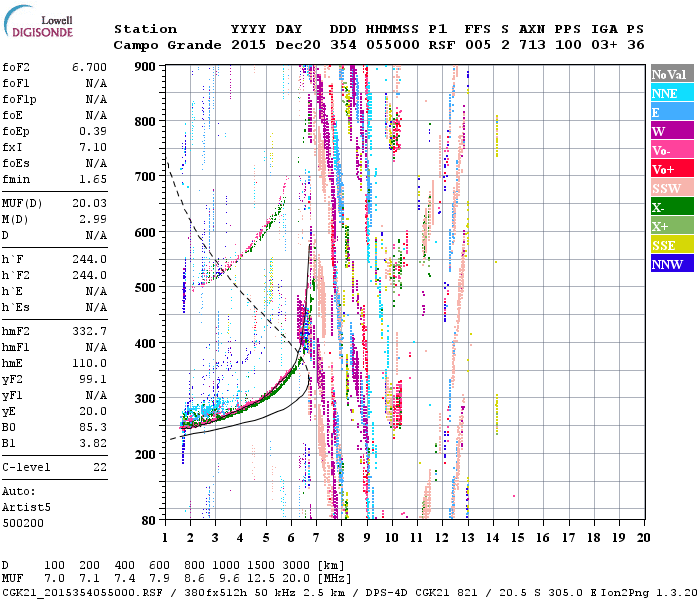Click the time 055000 in header

[393, 45]
